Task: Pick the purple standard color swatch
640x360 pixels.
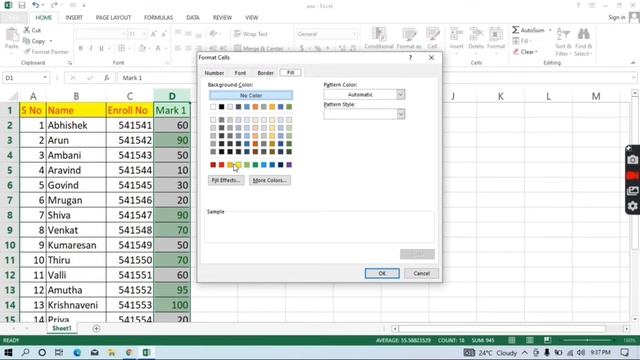Action: pos(289,164)
